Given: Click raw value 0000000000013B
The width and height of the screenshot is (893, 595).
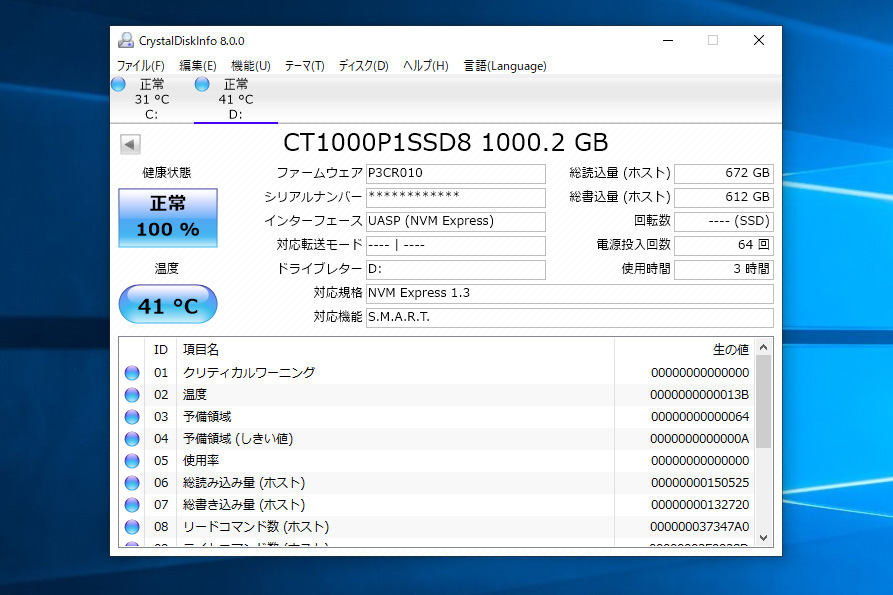Looking at the screenshot, I should [699, 395].
